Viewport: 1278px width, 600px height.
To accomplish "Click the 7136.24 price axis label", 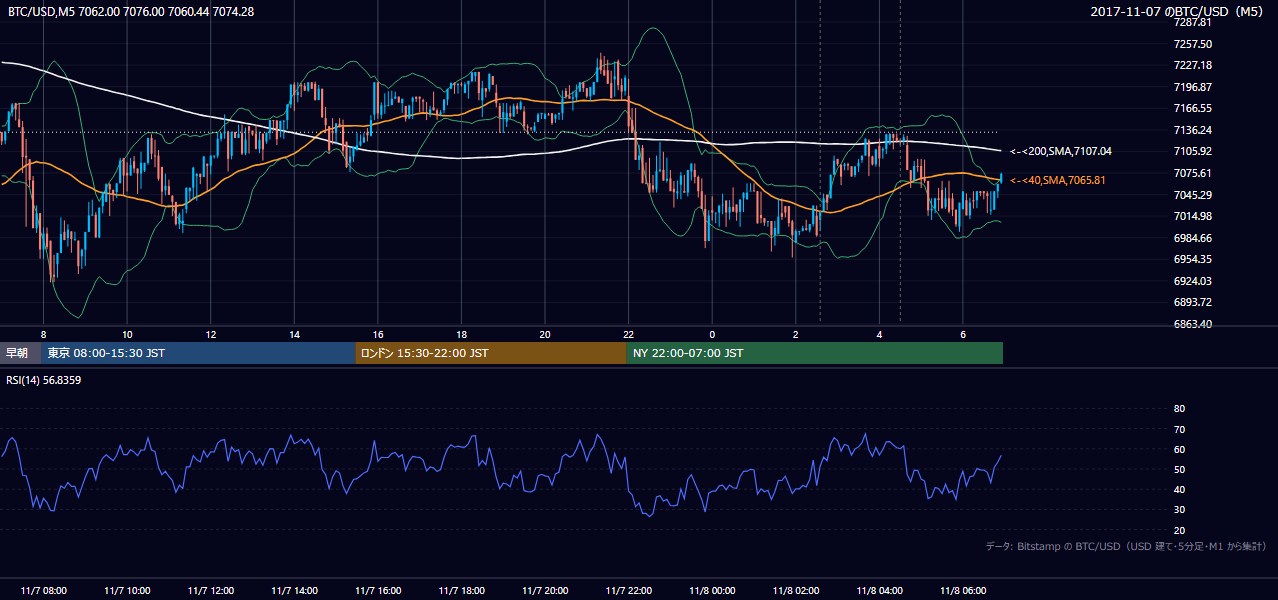I will [x=1193, y=130].
